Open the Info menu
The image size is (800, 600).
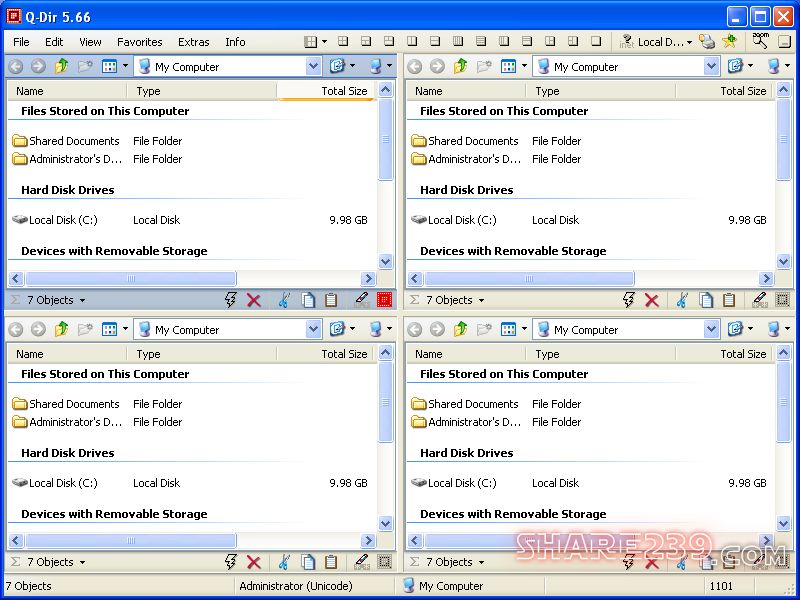click(x=235, y=42)
